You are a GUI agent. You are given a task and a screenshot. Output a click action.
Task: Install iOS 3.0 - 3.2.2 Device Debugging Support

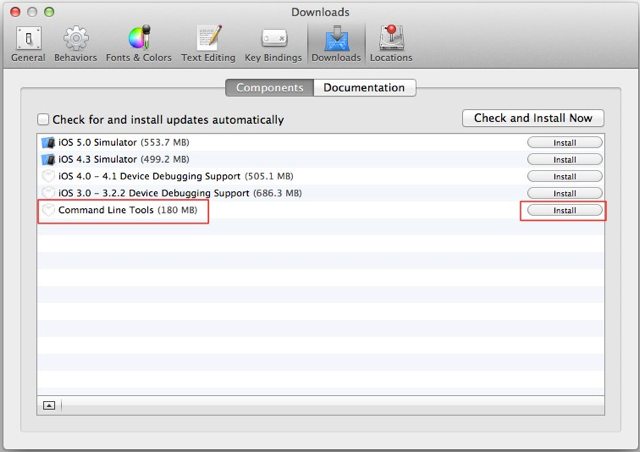(564, 194)
